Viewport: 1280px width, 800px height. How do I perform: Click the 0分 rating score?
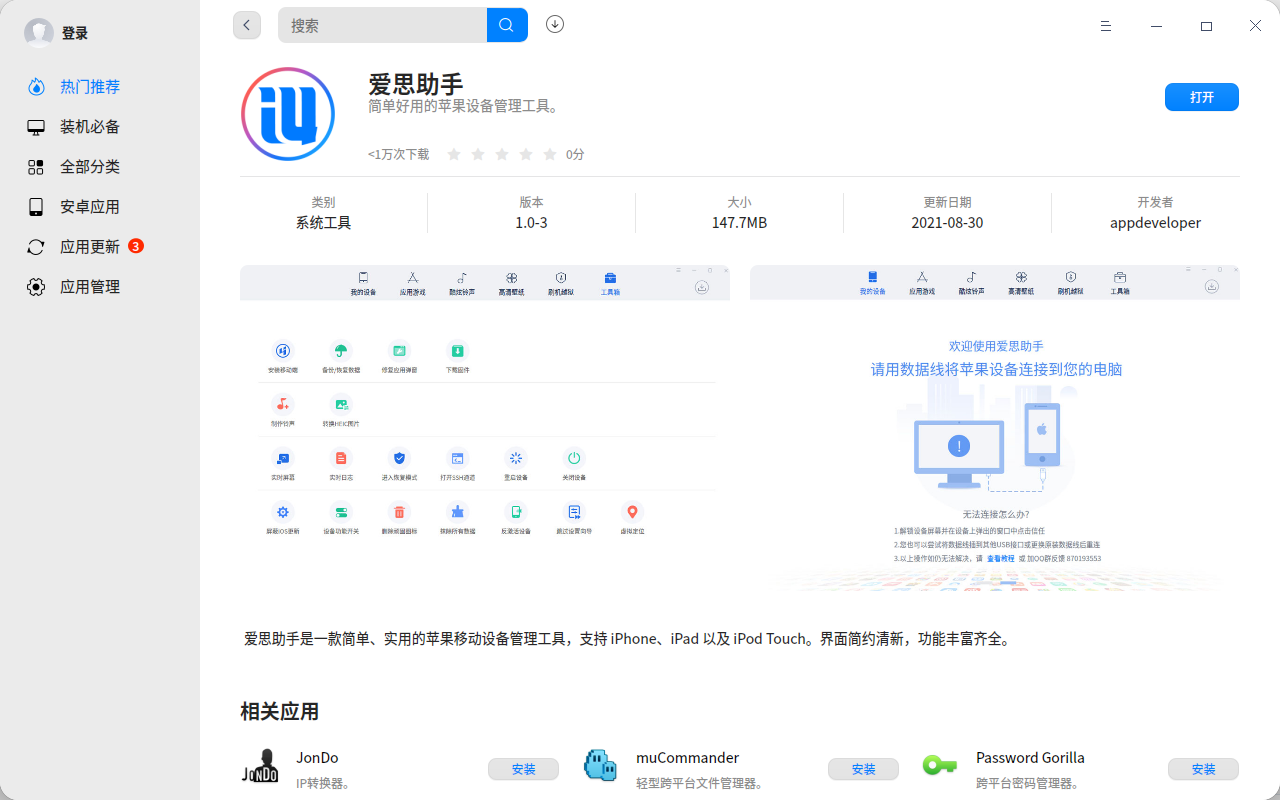point(575,155)
